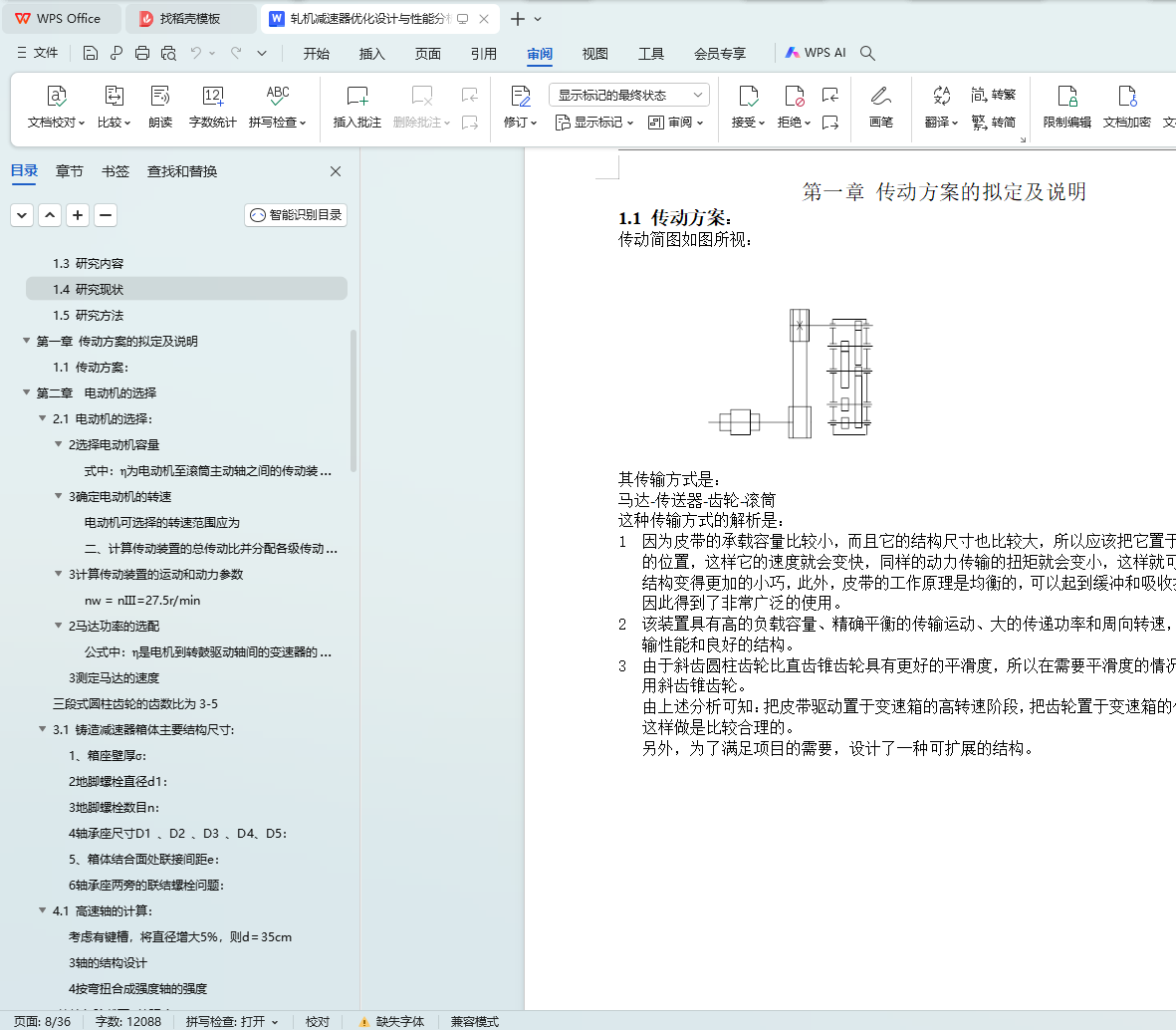Click the search magnifier icon
The image size is (1176, 1030).
[867, 53]
